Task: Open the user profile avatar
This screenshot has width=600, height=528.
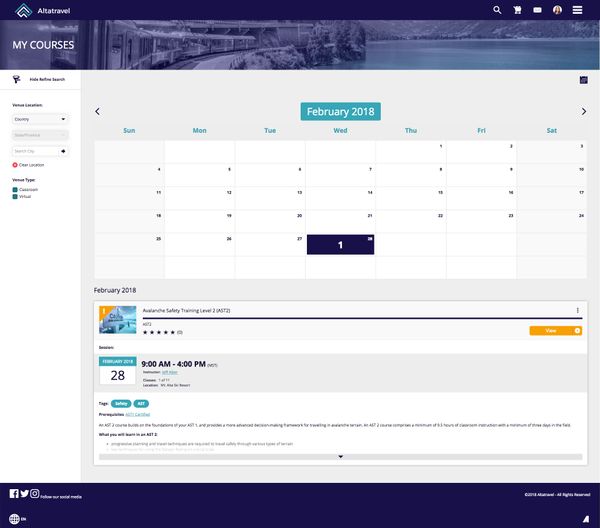Action: click(x=557, y=10)
